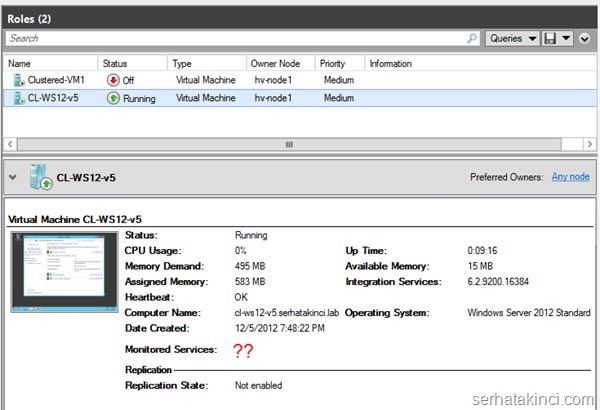Sort by the Status column header
Screen dimensions: 600x410
(133, 64)
